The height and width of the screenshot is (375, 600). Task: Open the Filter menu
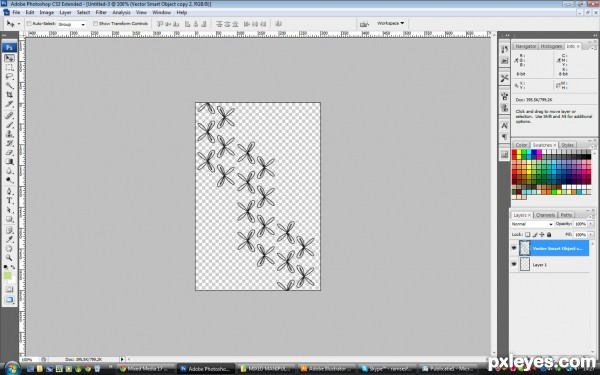(x=101, y=12)
